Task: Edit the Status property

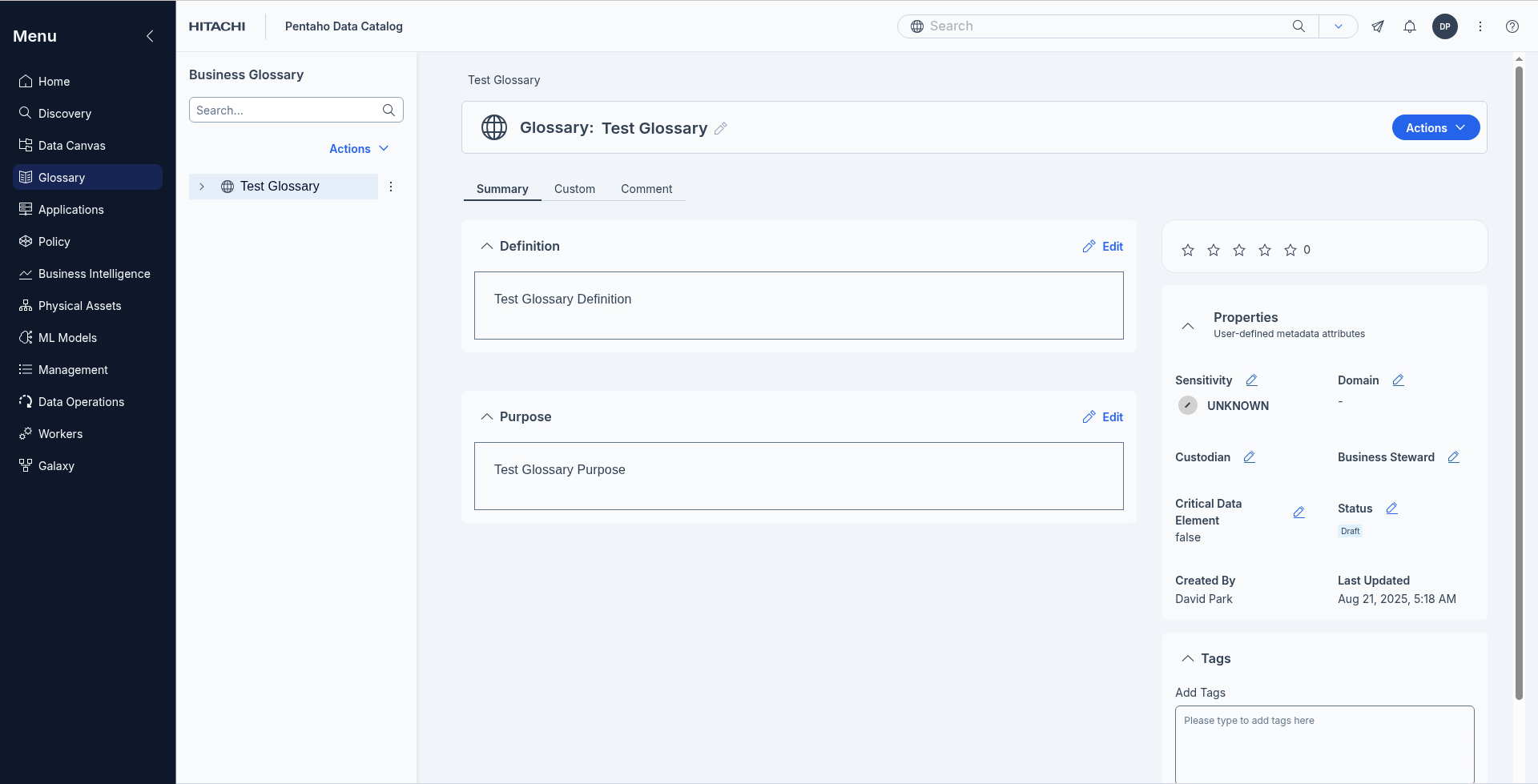Action: click(1391, 509)
